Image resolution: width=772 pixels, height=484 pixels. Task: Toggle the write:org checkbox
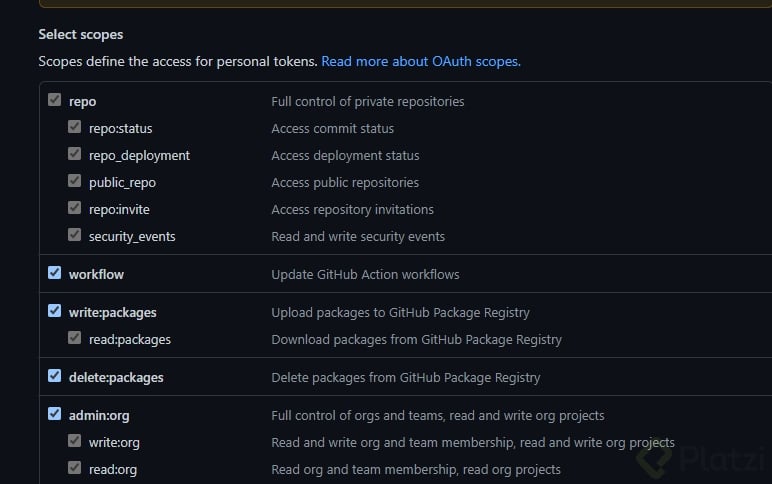click(74, 442)
